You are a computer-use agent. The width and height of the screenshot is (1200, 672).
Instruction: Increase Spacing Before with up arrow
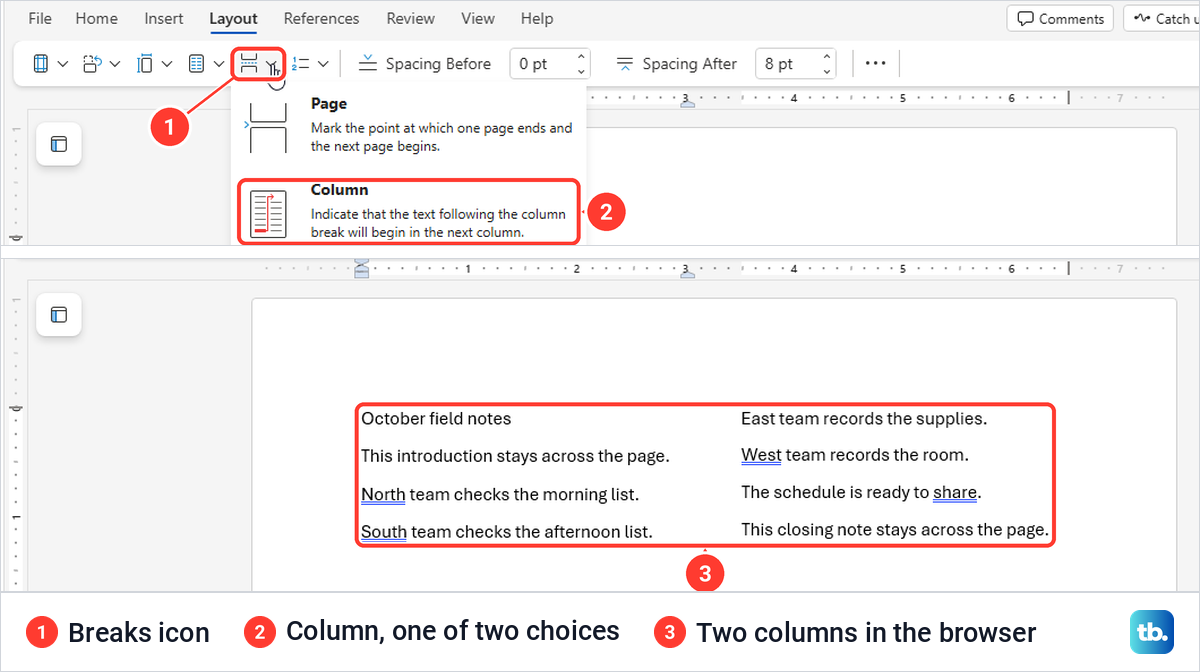[x=581, y=57]
